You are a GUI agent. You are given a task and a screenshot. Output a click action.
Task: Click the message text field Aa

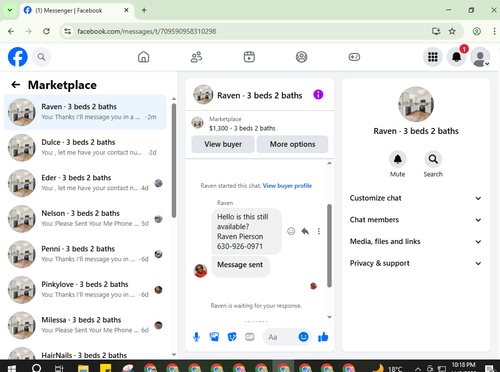tap(280, 337)
